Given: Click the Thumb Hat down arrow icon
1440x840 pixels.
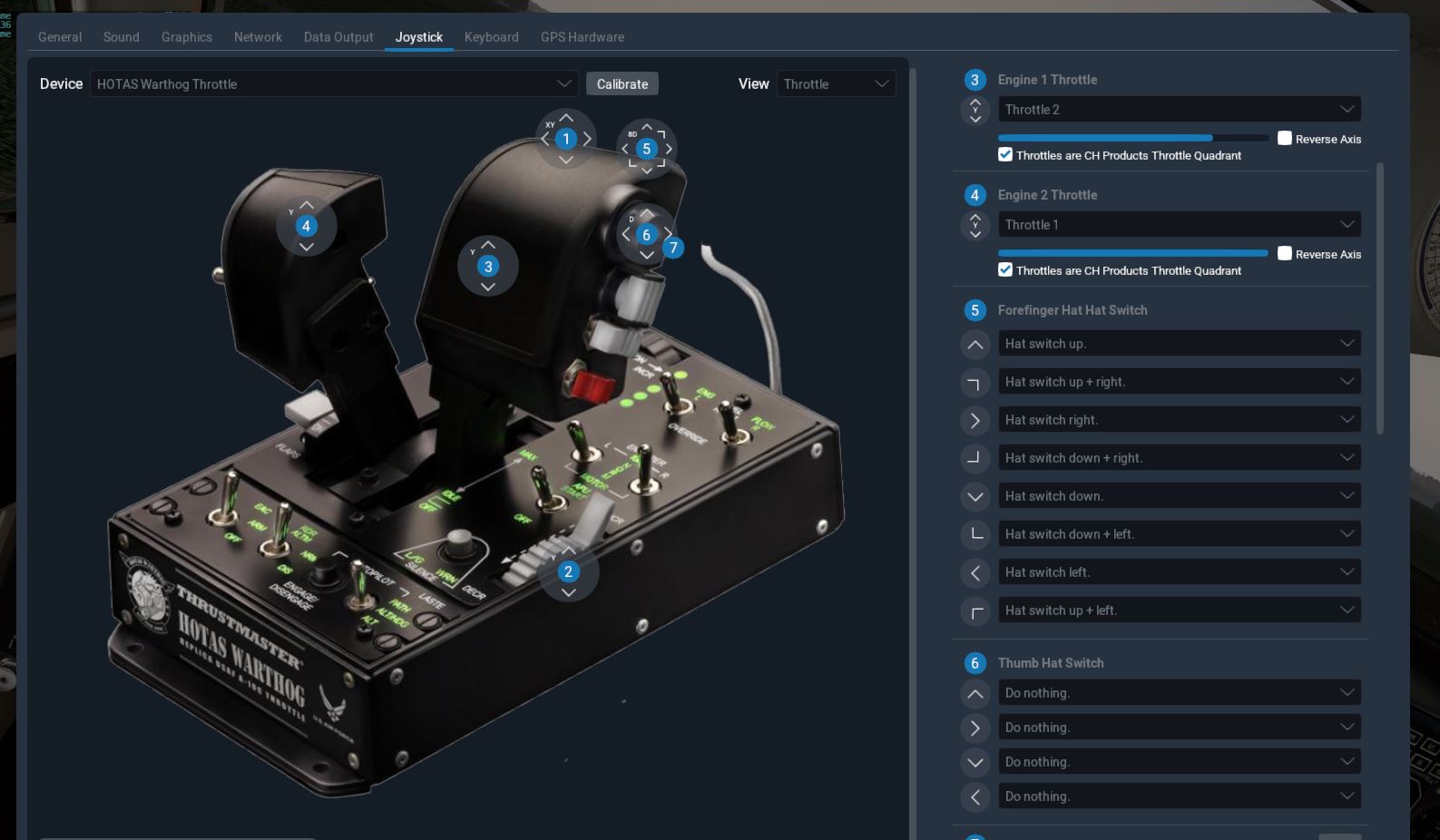Looking at the screenshot, I should coord(975,763).
